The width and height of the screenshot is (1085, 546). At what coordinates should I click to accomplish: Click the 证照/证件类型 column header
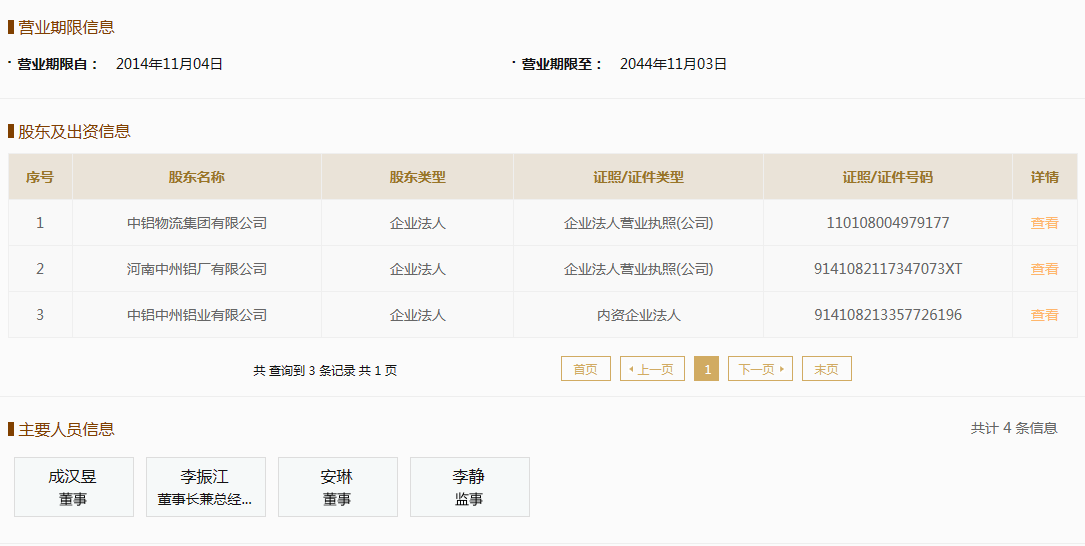[x=638, y=176]
